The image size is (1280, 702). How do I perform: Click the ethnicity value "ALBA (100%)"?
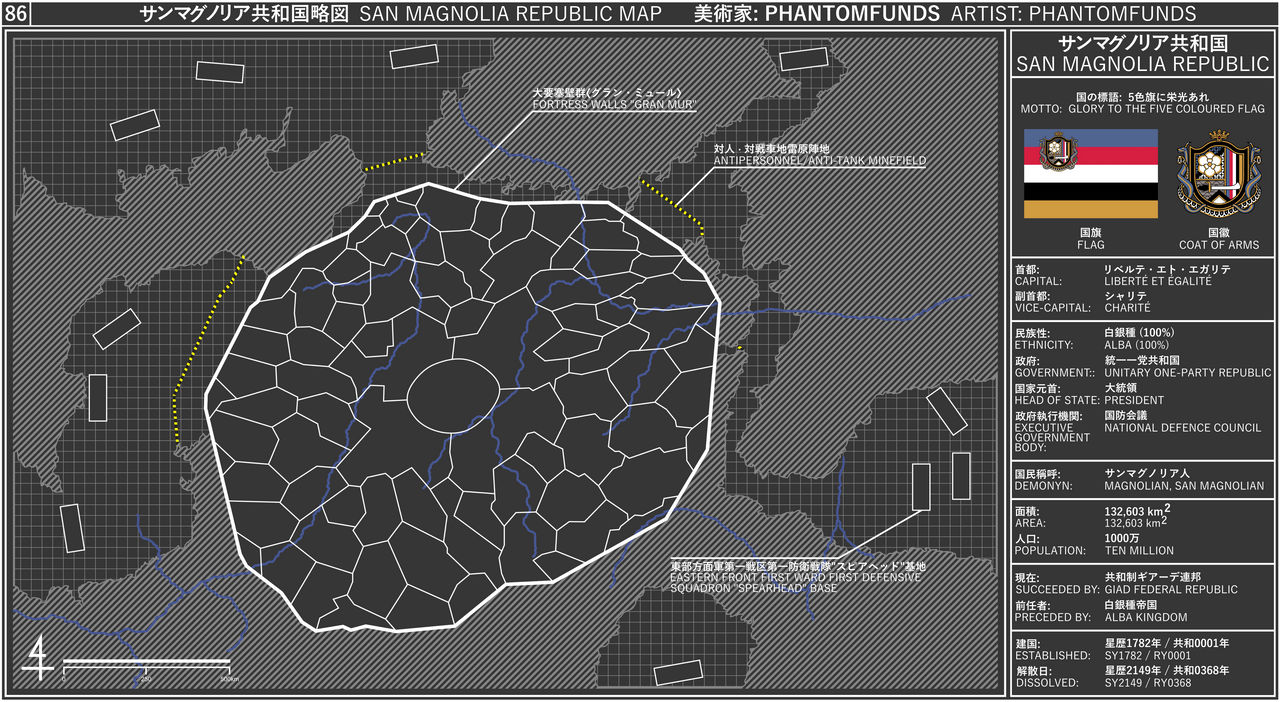tap(1138, 345)
